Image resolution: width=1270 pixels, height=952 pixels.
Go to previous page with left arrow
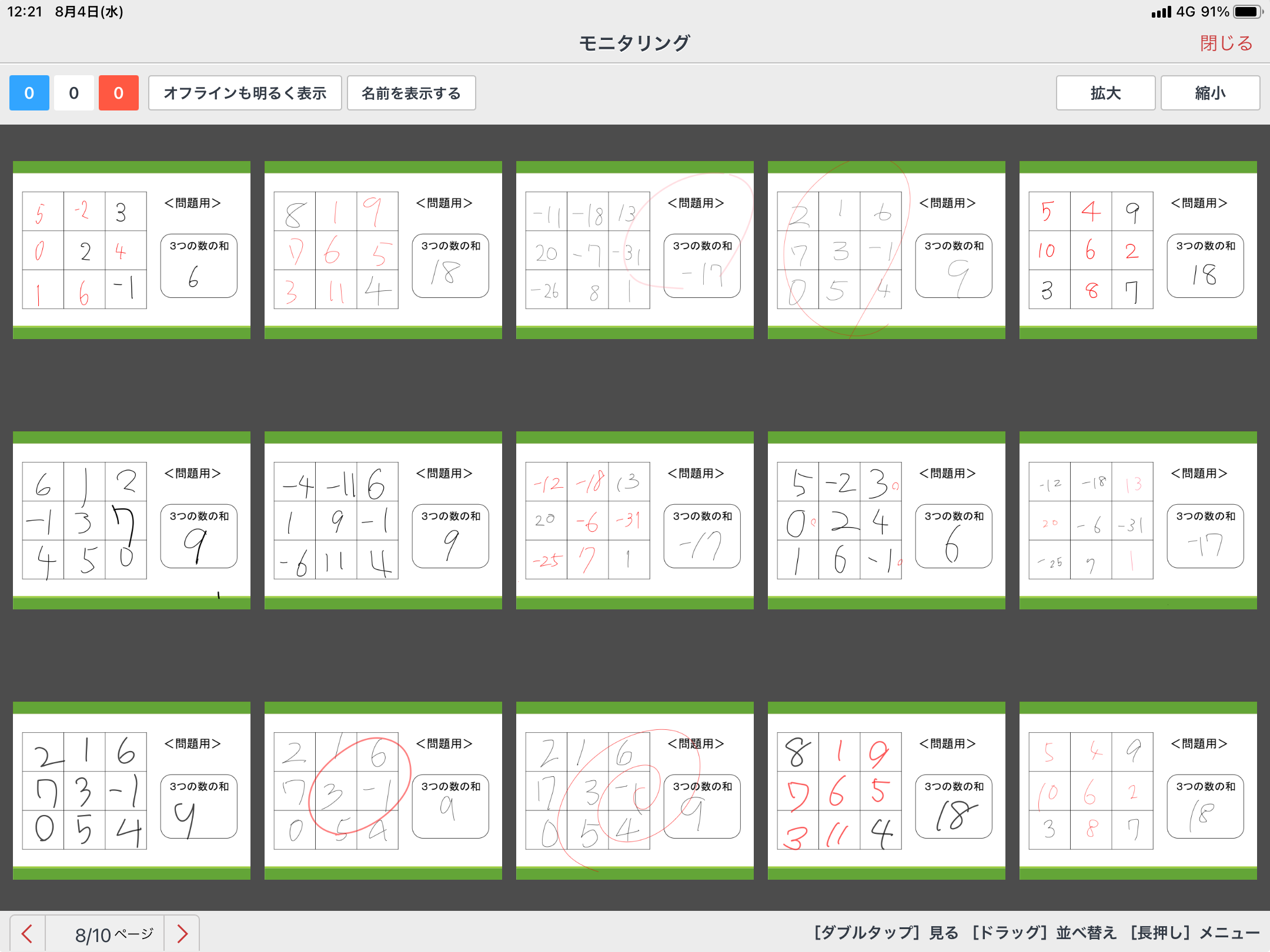pyautogui.click(x=27, y=933)
